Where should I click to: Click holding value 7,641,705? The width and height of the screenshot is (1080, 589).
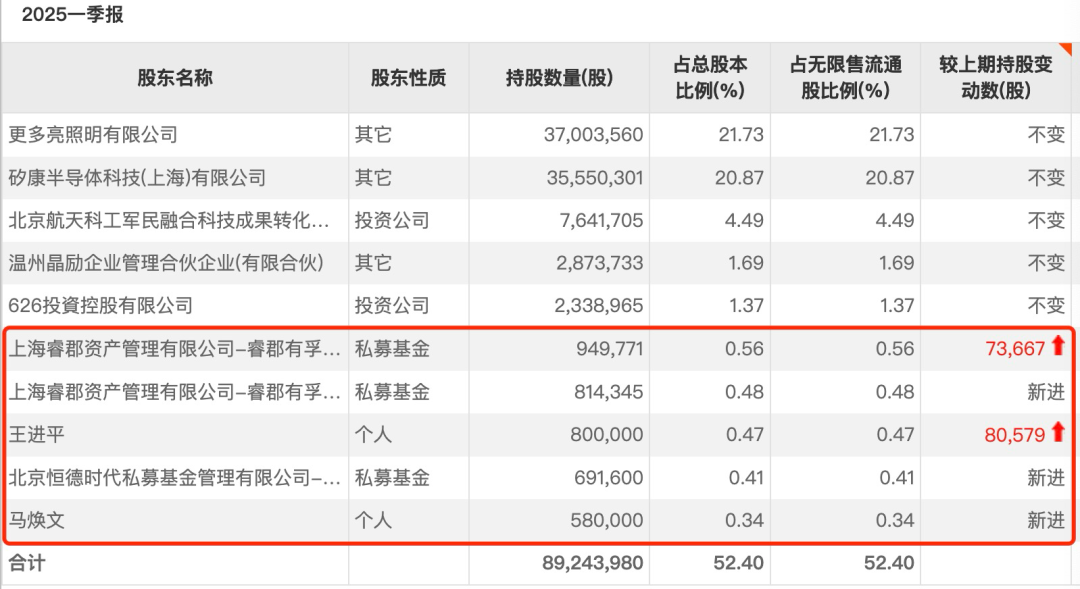601,220
